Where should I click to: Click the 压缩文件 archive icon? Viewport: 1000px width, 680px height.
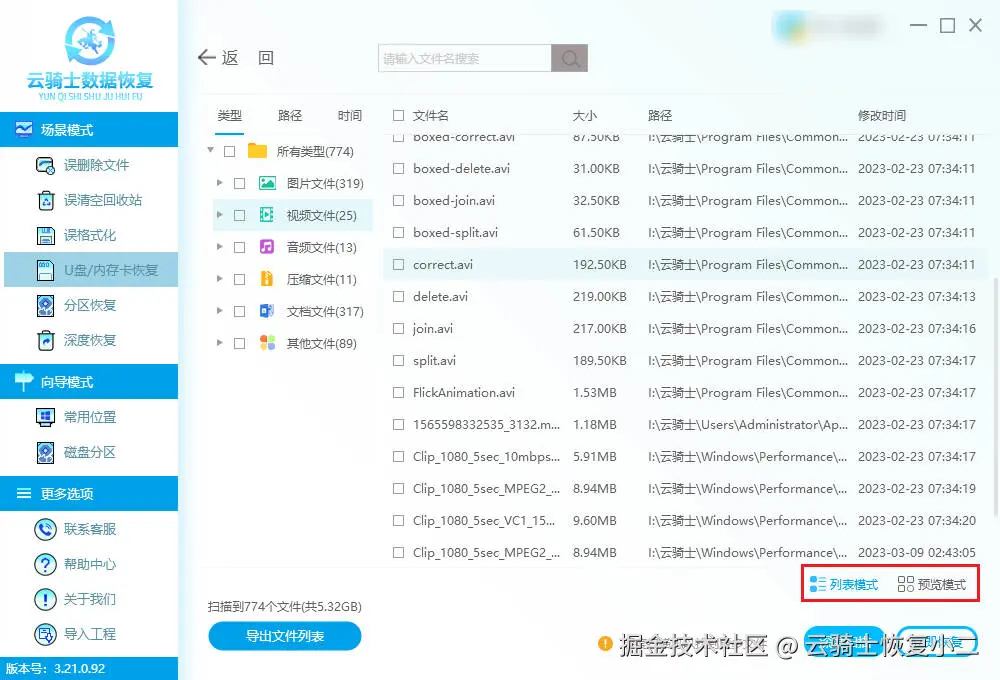tap(267, 279)
